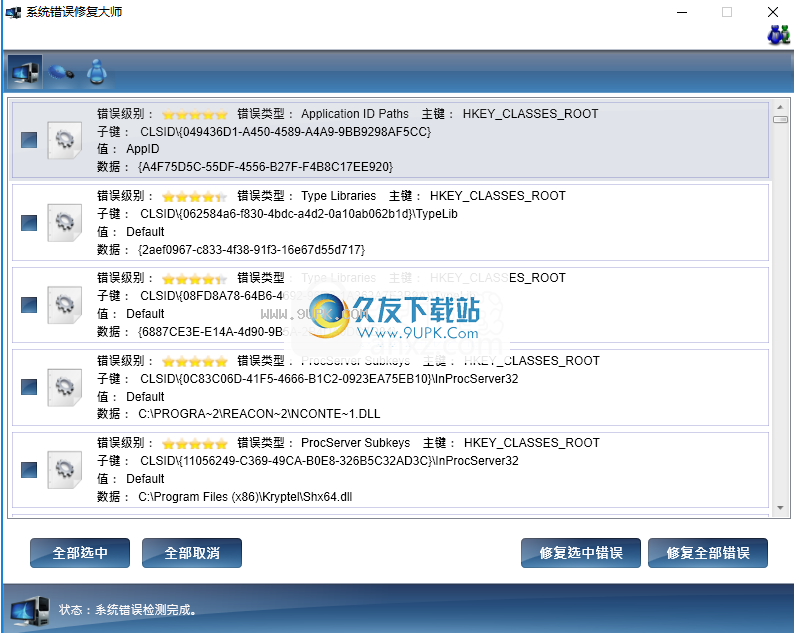
Task: Select the computer system scan toolbar icon
Action: (25, 72)
